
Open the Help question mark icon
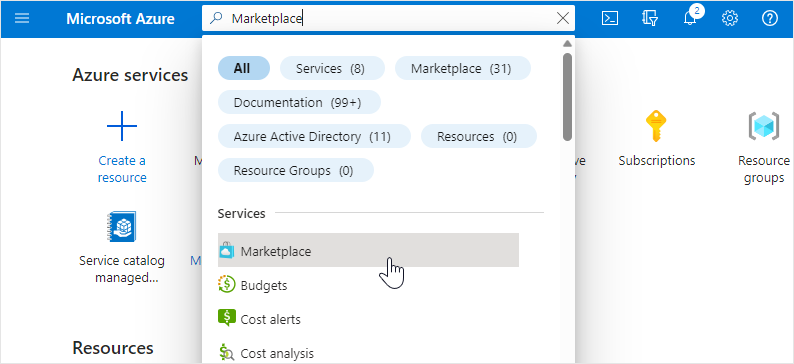click(x=770, y=19)
